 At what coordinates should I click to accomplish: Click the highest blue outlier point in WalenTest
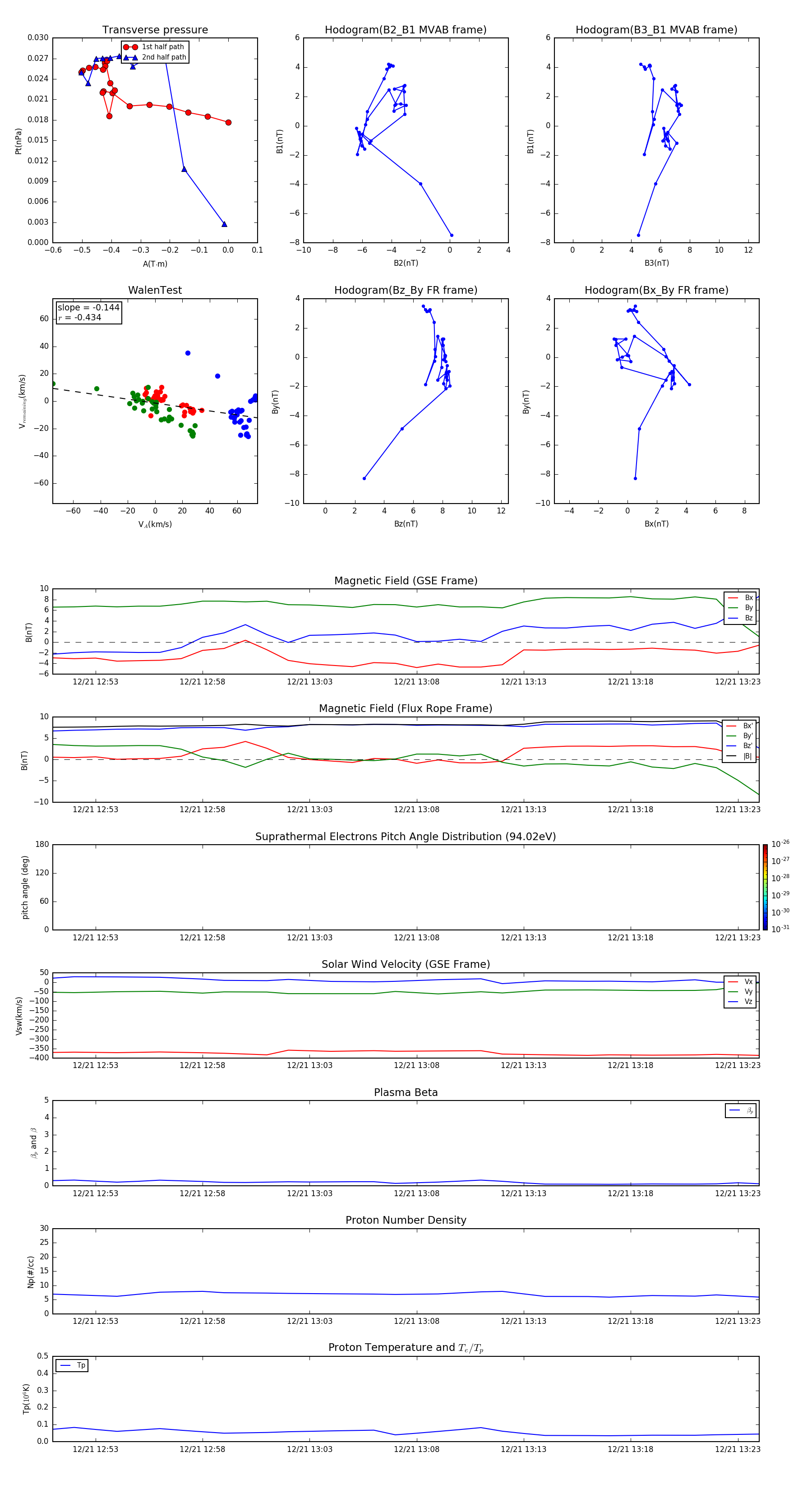coord(188,353)
